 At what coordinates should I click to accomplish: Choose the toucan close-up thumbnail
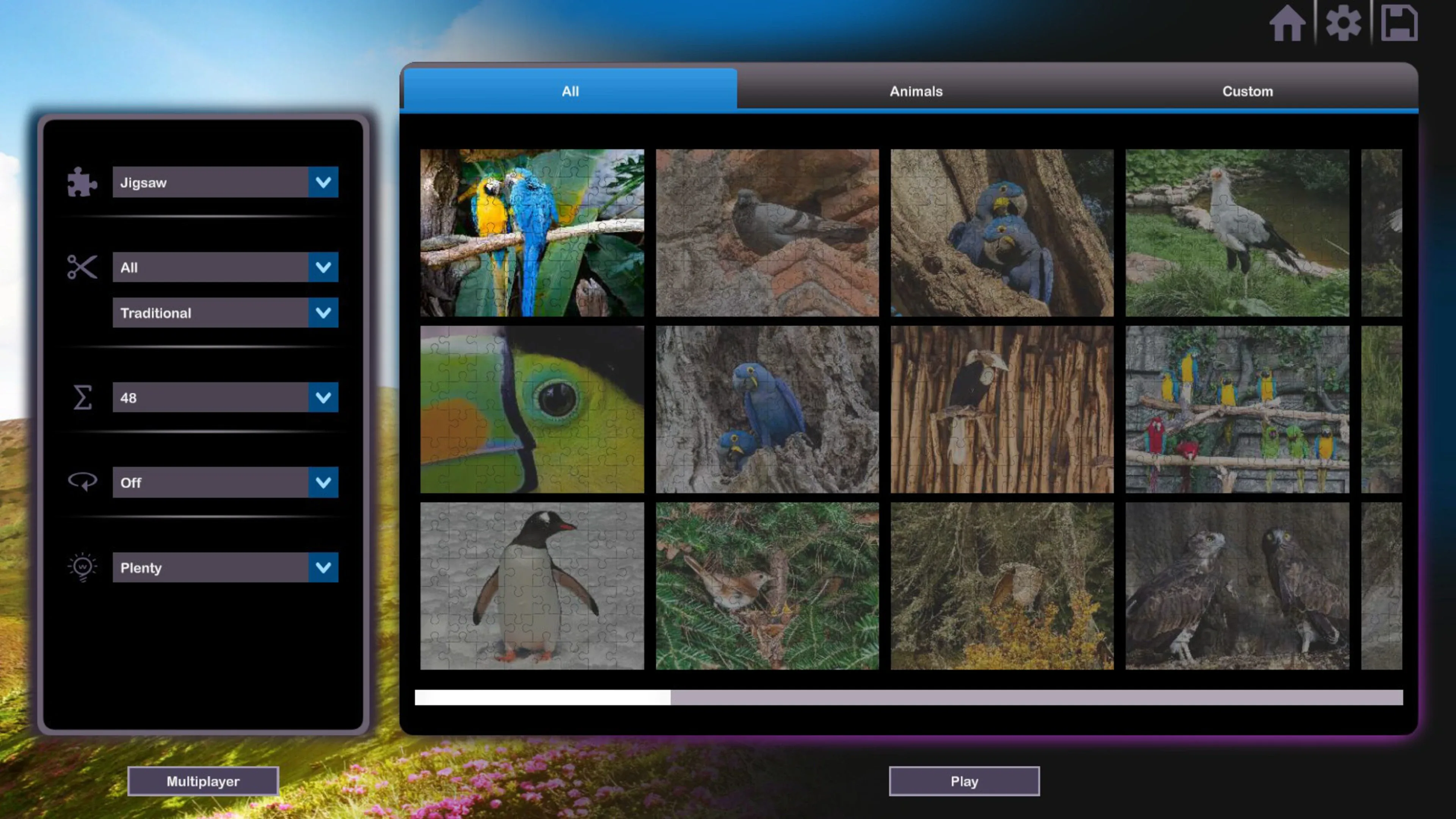[x=532, y=409]
